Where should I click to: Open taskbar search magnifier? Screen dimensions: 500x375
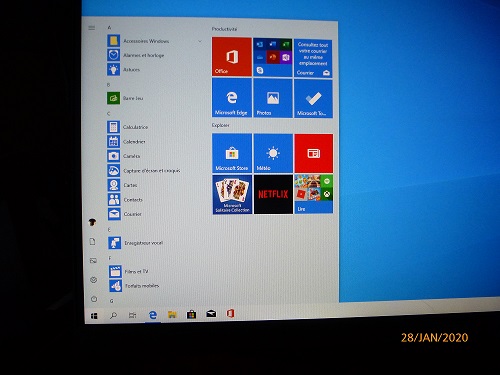[113, 315]
